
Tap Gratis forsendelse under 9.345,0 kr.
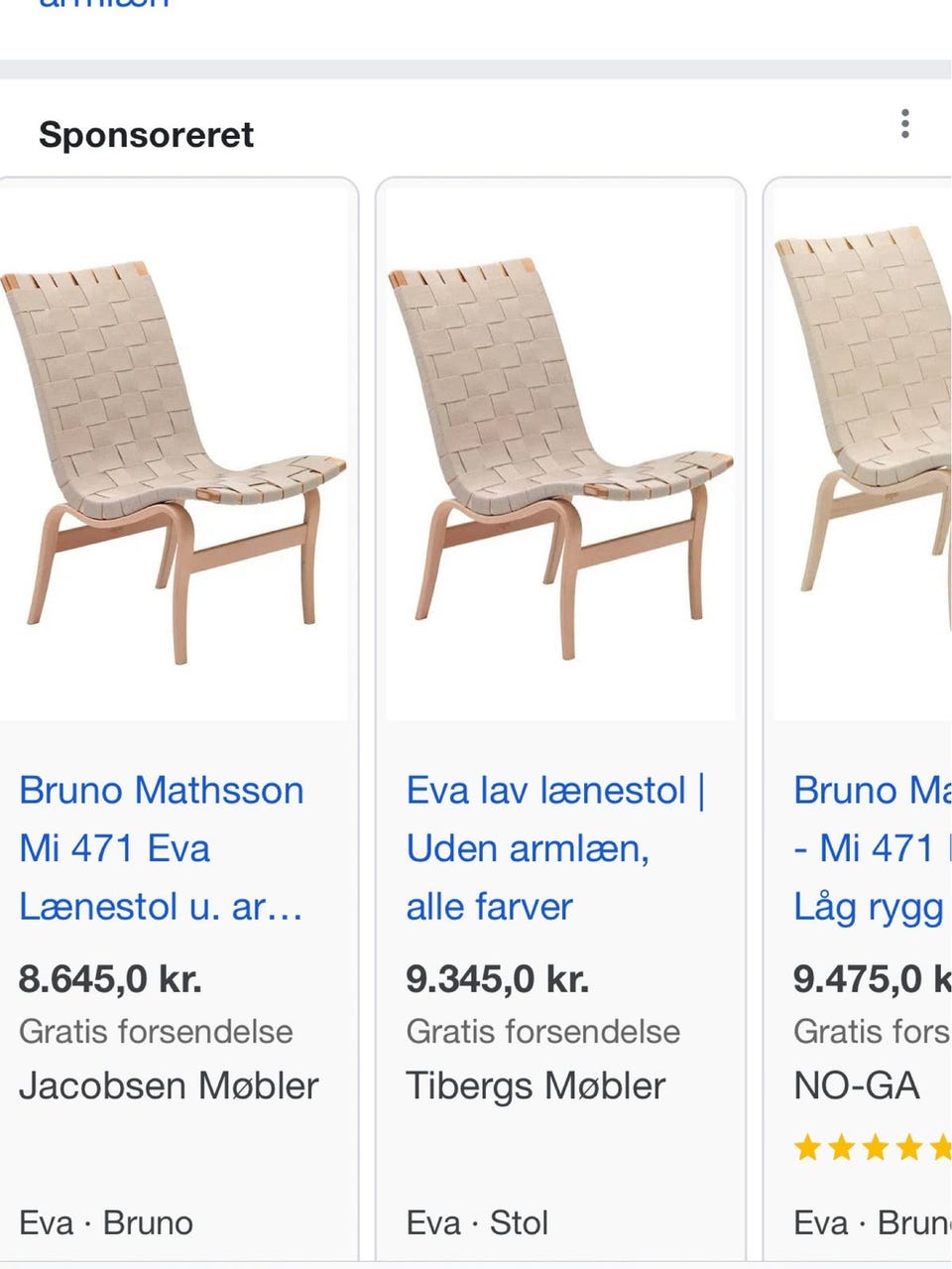click(542, 1031)
